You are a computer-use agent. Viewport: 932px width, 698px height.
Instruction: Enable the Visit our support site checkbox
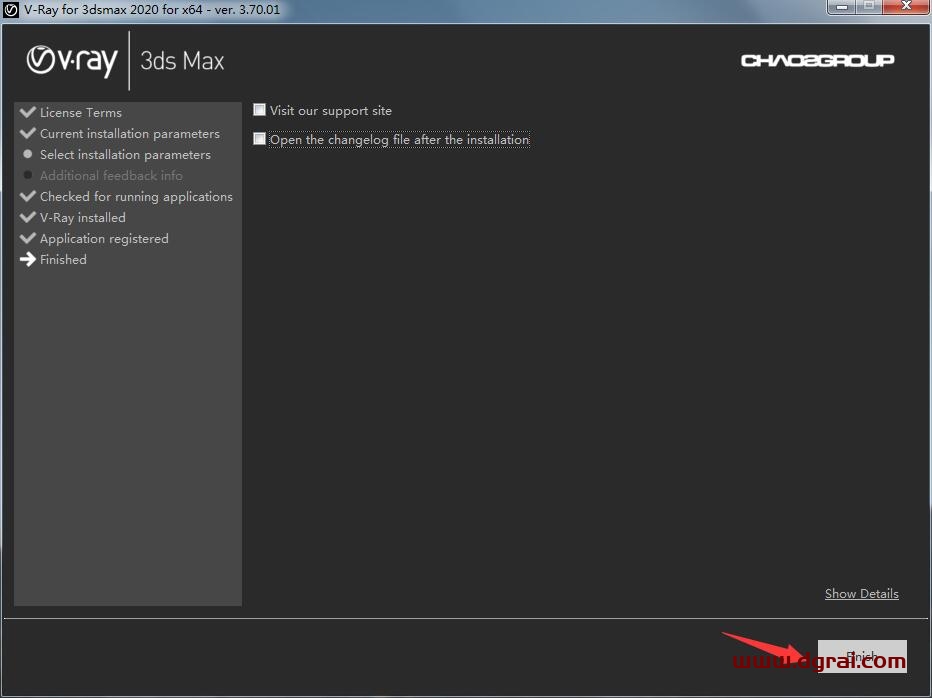[x=260, y=110]
